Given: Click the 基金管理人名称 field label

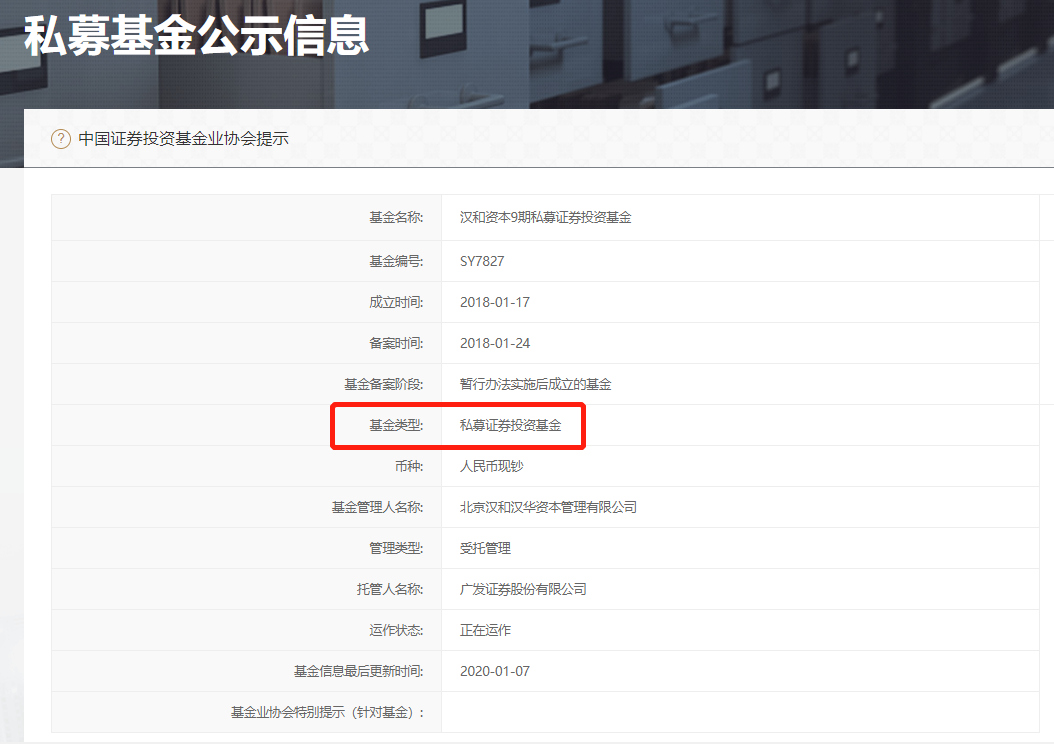Looking at the screenshot, I should pos(381,507).
